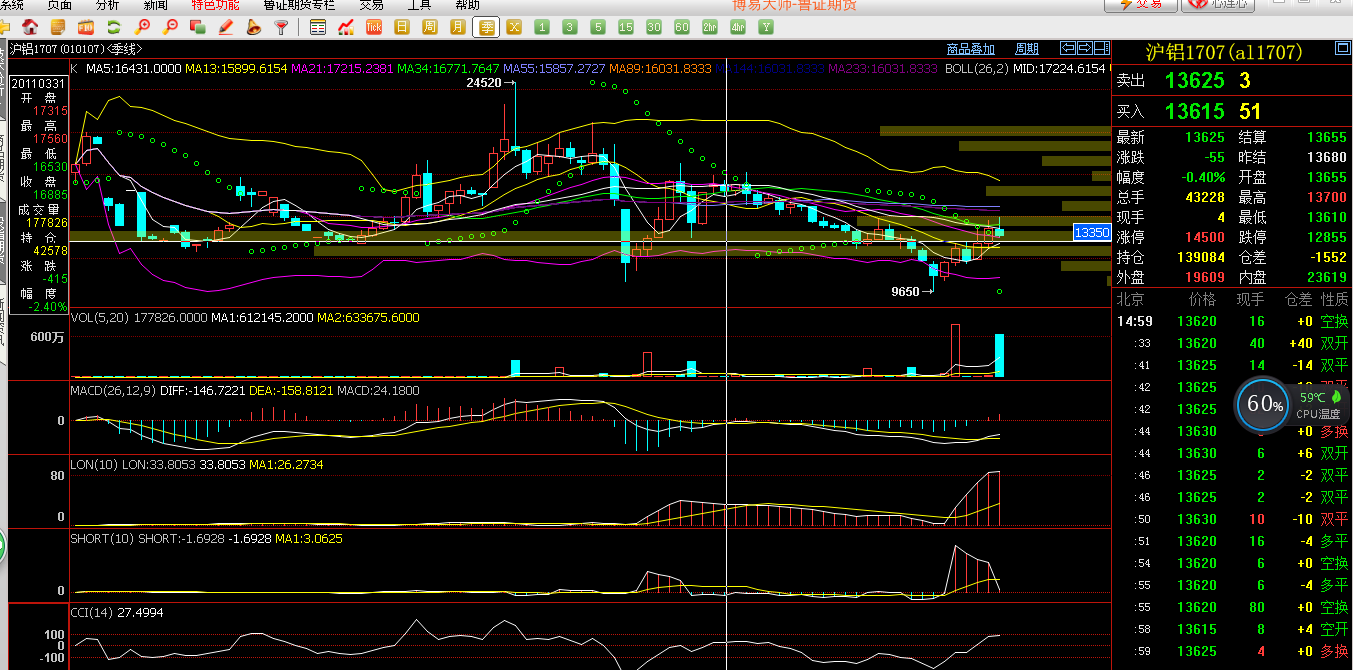Zoom in with the plus magnifier icon

[142, 27]
